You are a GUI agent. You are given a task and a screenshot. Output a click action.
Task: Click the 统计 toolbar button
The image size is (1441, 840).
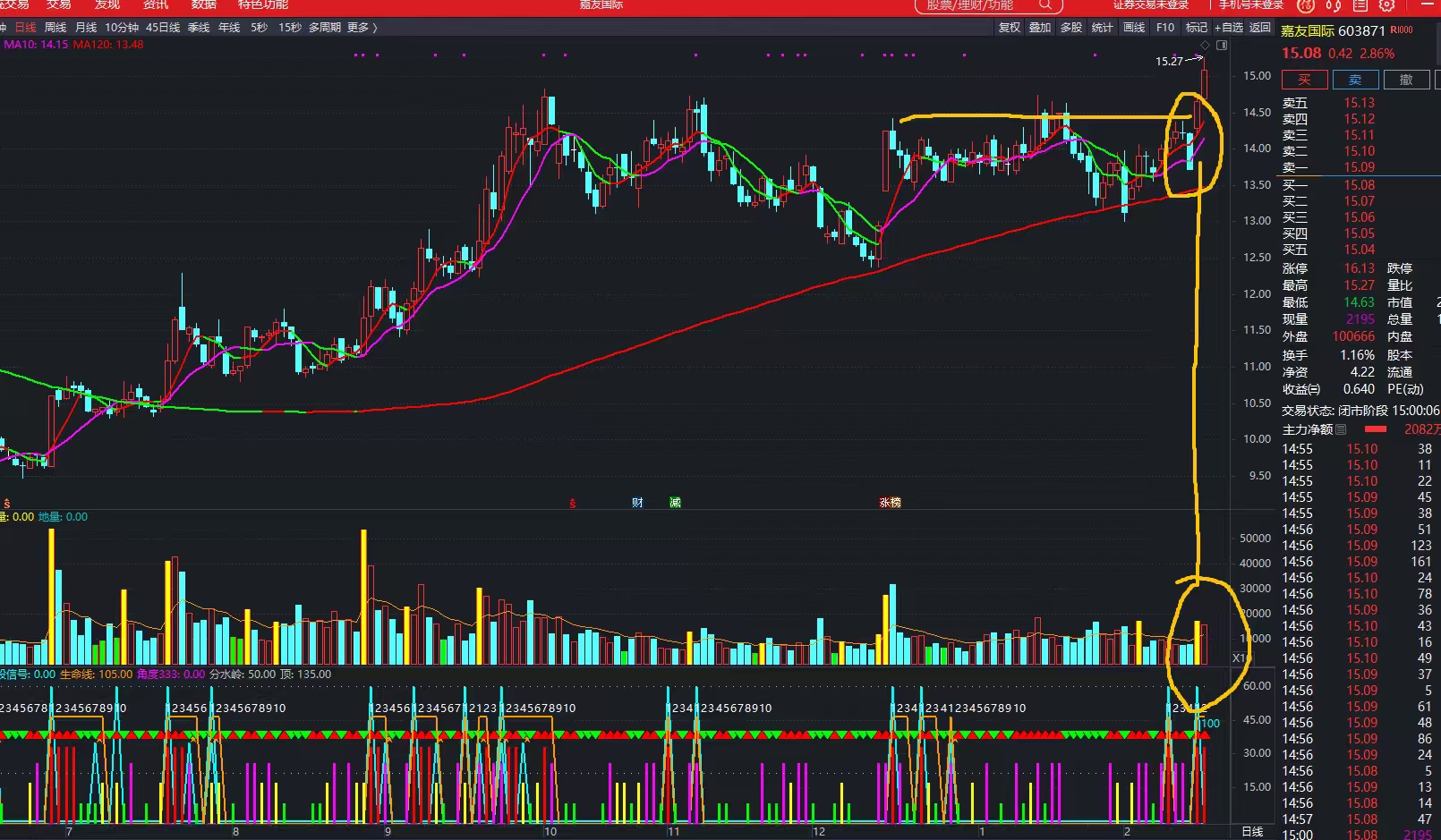point(1103,28)
